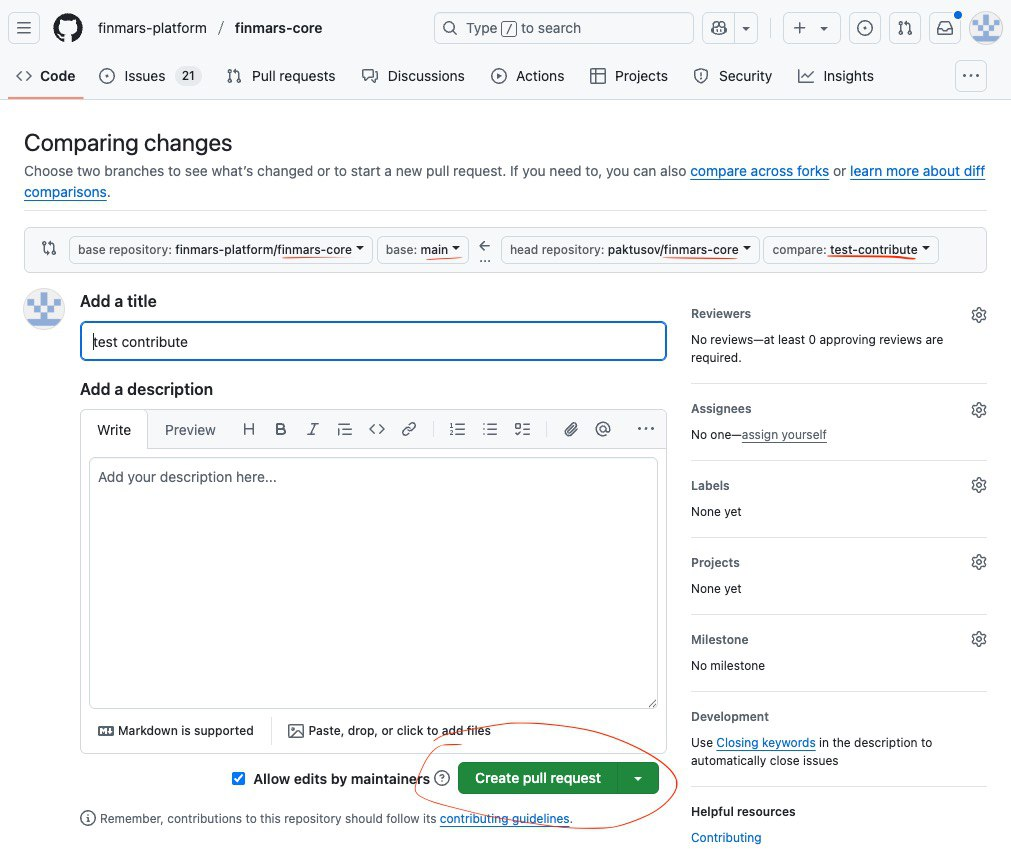Insert a link icon

click(x=409, y=430)
